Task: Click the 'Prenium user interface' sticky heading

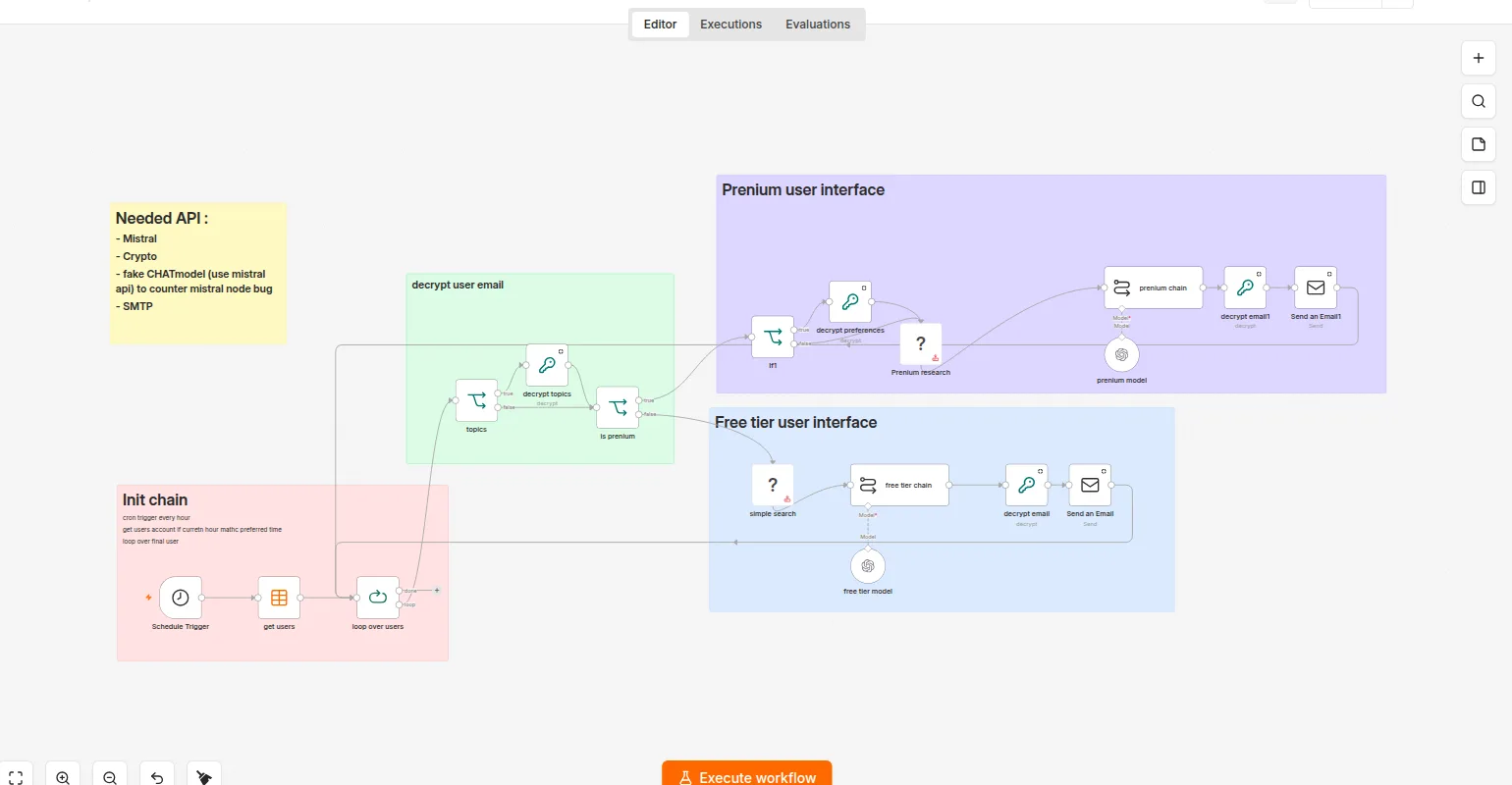Action: coord(803,190)
